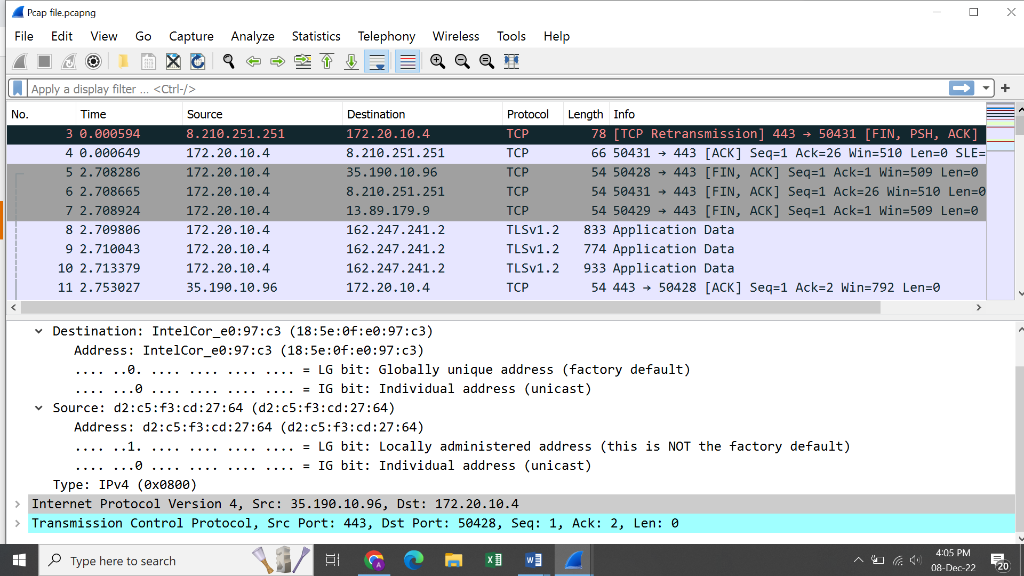Open the Go menu
The width and height of the screenshot is (1024, 576).
click(143, 37)
